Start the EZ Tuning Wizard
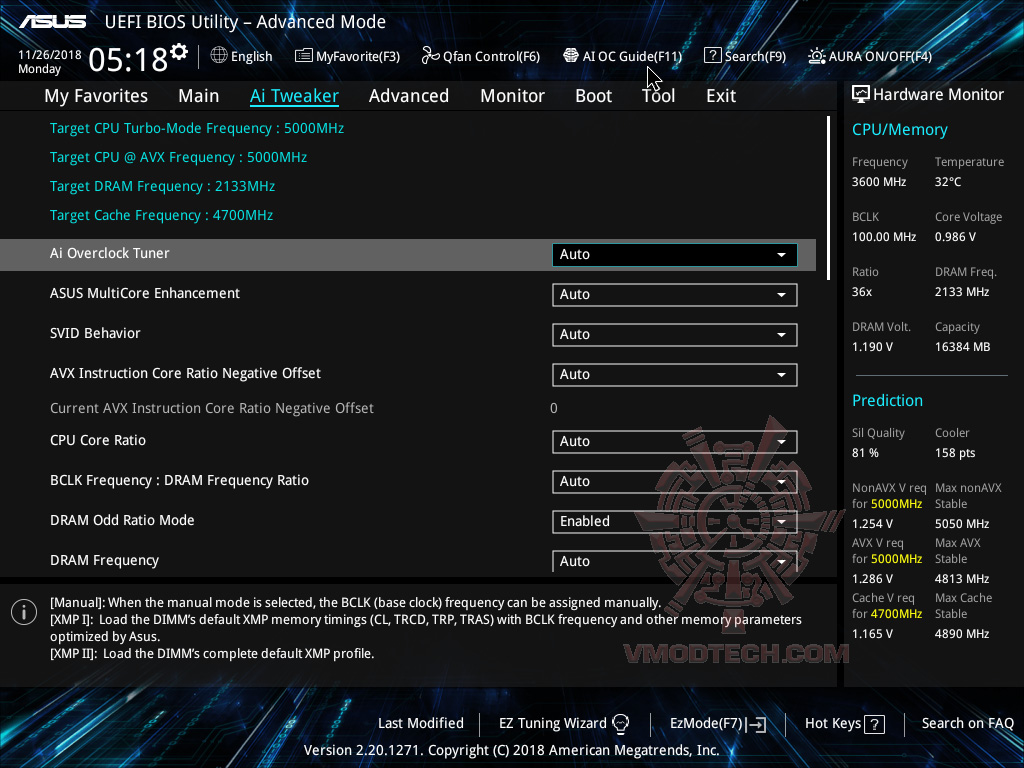 [564, 724]
